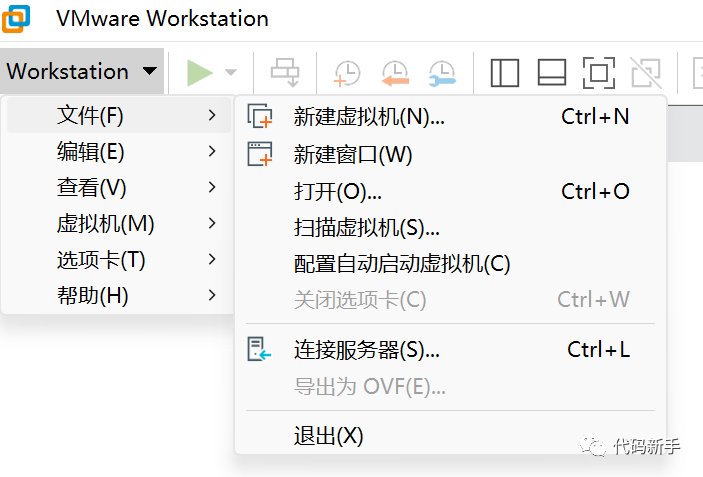The width and height of the screenshot is (703, 477).
Task: Toggle the library sidebar panel icon
Action: tap(505, 73)
